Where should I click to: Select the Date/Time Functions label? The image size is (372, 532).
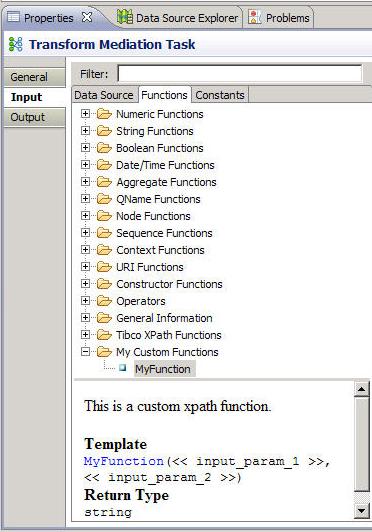165,165
